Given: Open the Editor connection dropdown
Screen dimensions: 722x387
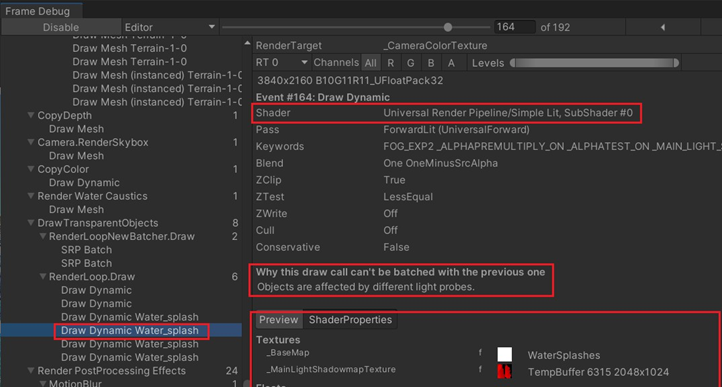Looking at the screenshot, I should click(170, 27).
